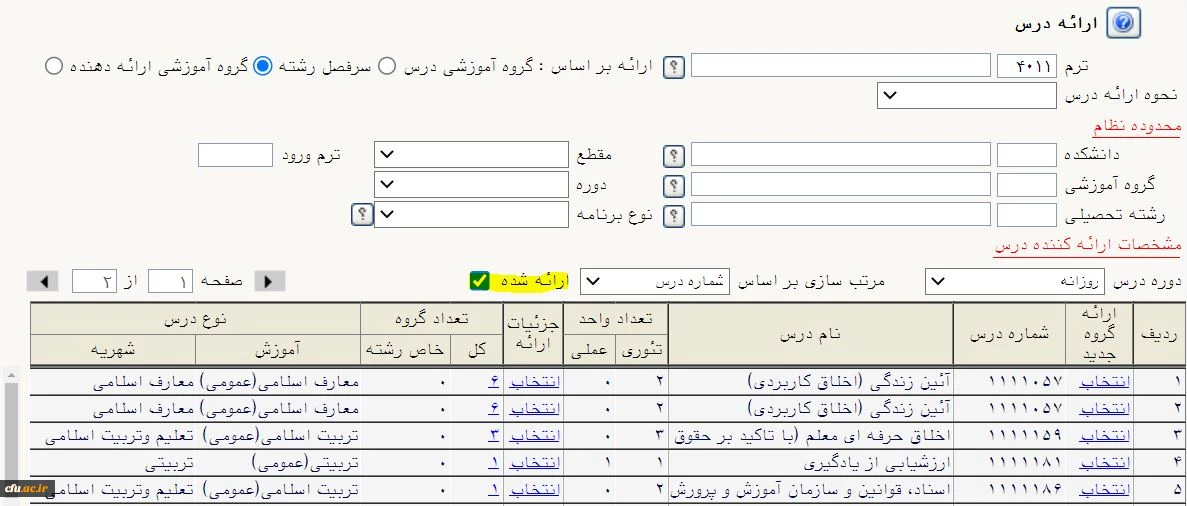The height and width of the screenshot is (506, 1187).
Task: Click the question-mark lookup button beside ارائه بر اساس
Action: coord(676,67)
